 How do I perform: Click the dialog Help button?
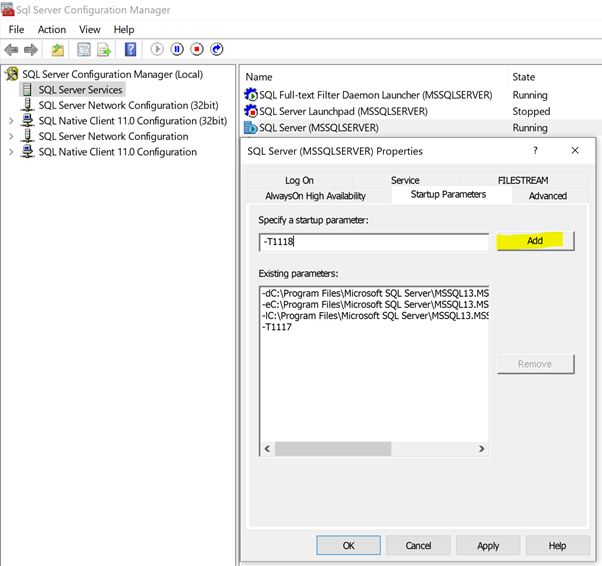(x=557, y=545)
